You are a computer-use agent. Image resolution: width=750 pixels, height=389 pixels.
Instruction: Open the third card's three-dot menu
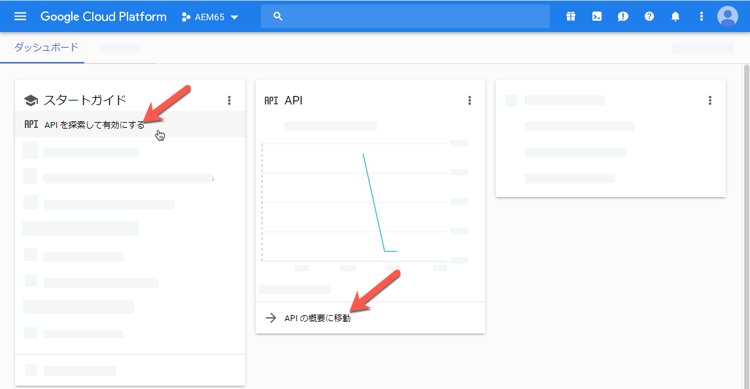710,100
